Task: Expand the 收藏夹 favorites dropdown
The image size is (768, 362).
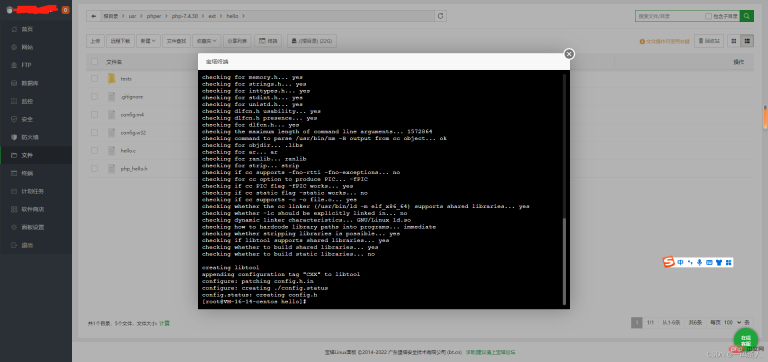Action: (x=206, y=41)
